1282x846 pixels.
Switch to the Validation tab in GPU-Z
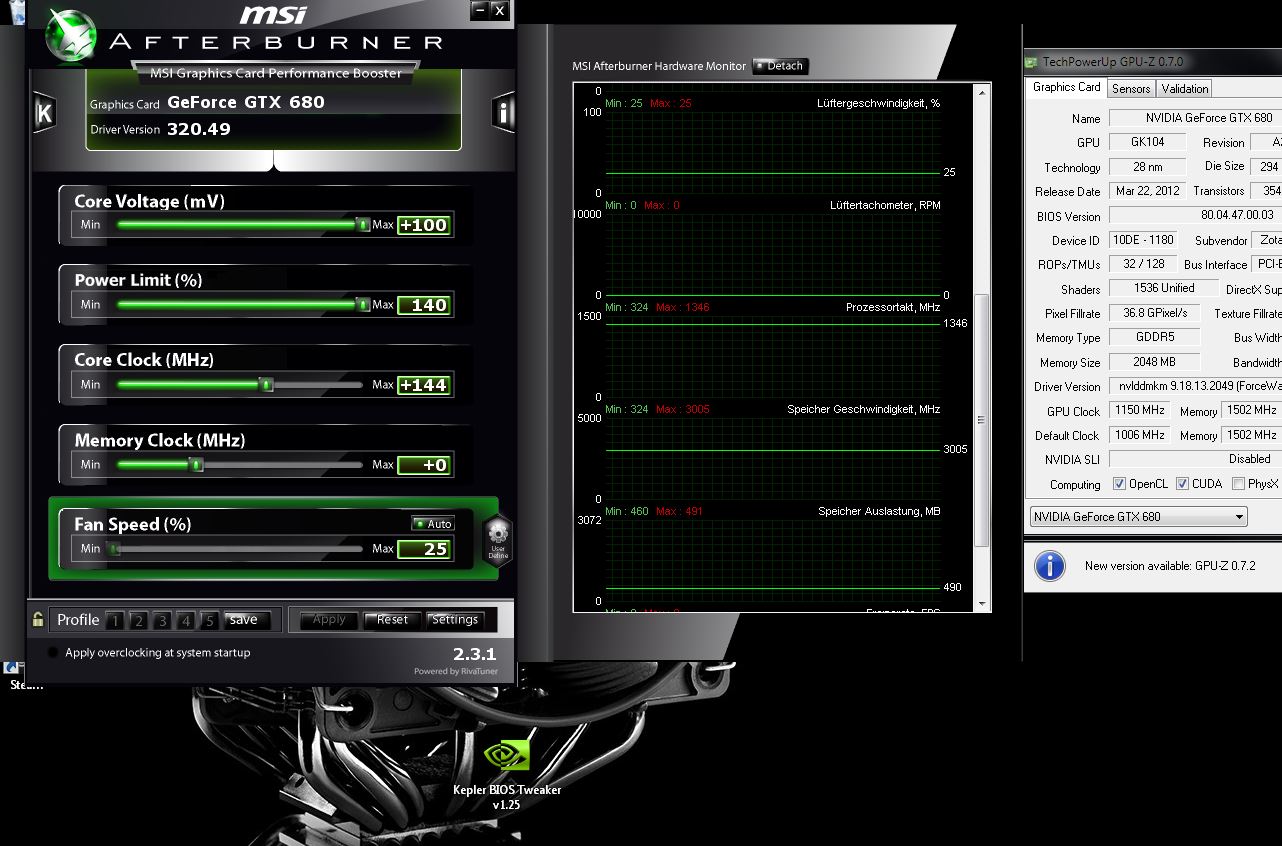(x=1185, y=89)
